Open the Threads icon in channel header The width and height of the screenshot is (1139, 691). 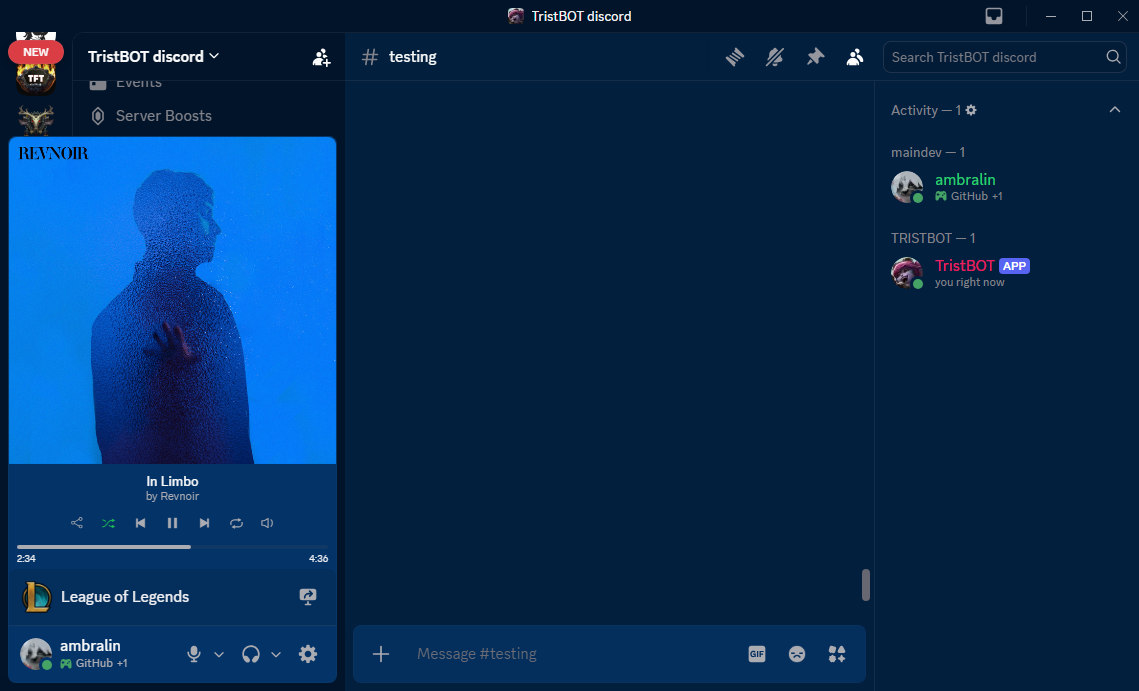[x=734, y=57]
